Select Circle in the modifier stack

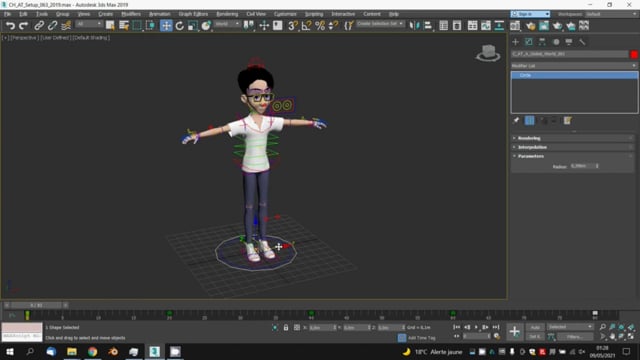click(574, 75)
